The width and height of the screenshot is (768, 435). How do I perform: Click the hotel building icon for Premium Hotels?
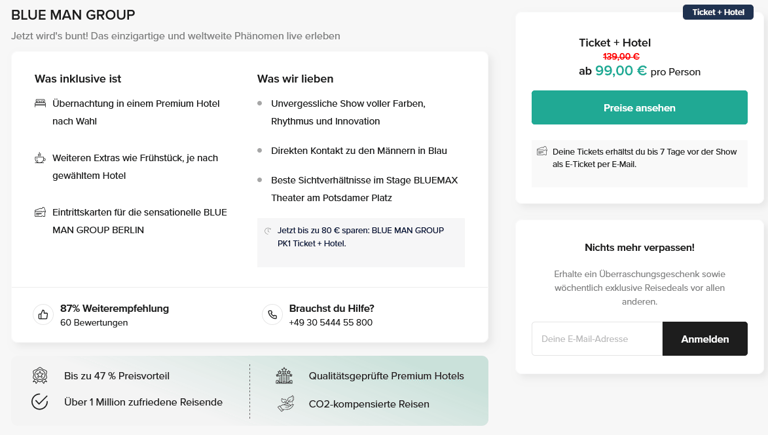pyautogui.click(x=284, y=376)
